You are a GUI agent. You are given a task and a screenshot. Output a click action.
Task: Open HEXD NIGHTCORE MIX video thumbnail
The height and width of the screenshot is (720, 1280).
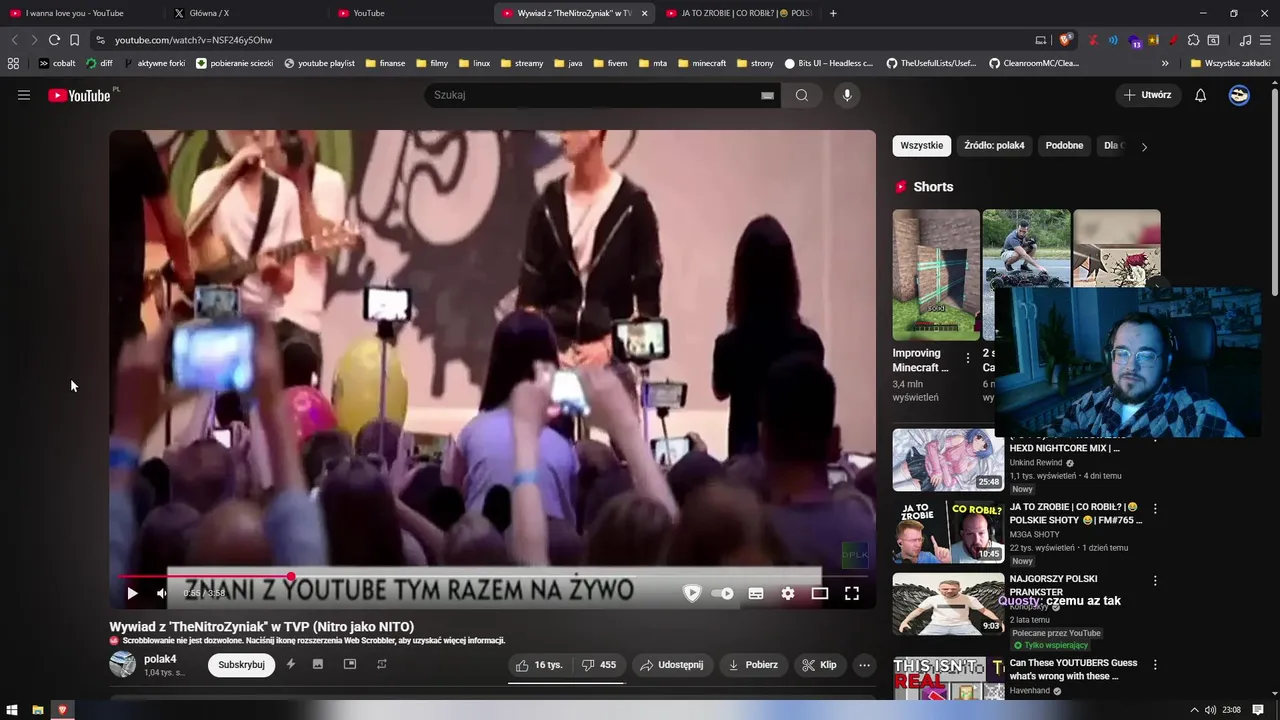click(948, 460)
